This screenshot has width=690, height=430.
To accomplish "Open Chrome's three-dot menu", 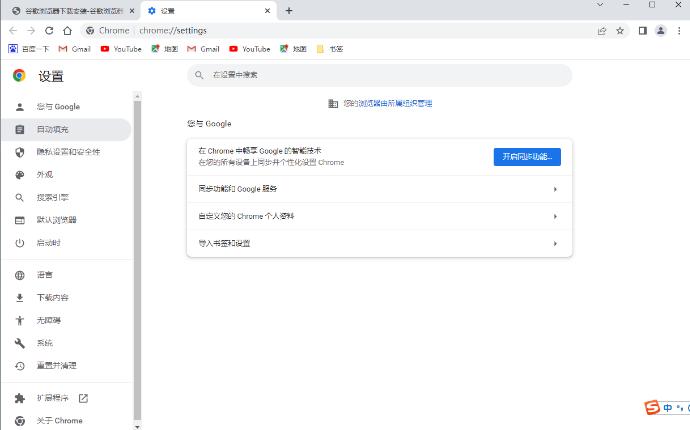I will [x=678, y=31].
